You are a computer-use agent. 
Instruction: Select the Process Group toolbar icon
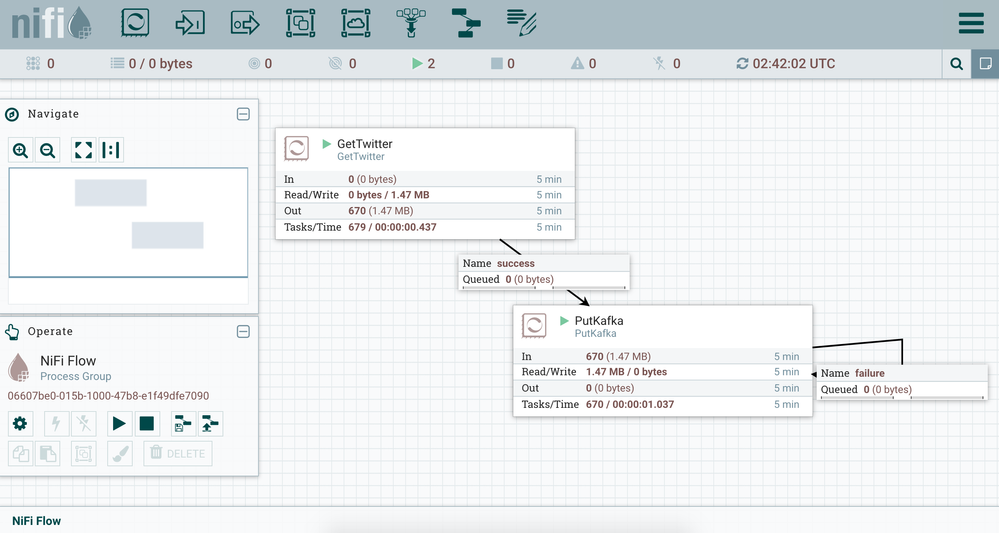point(300,23)
